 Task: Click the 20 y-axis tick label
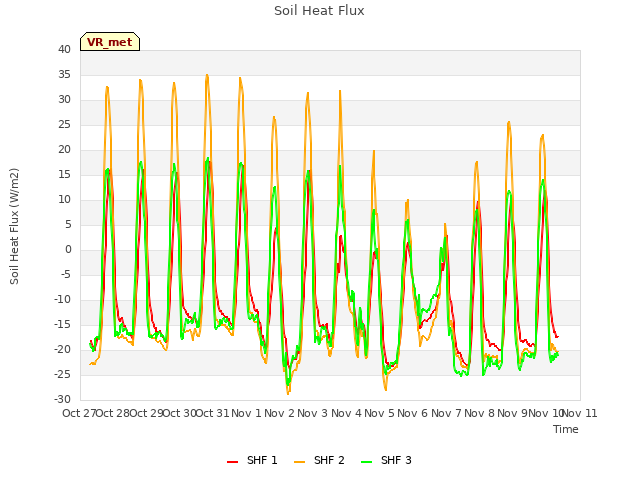(64, 149)
